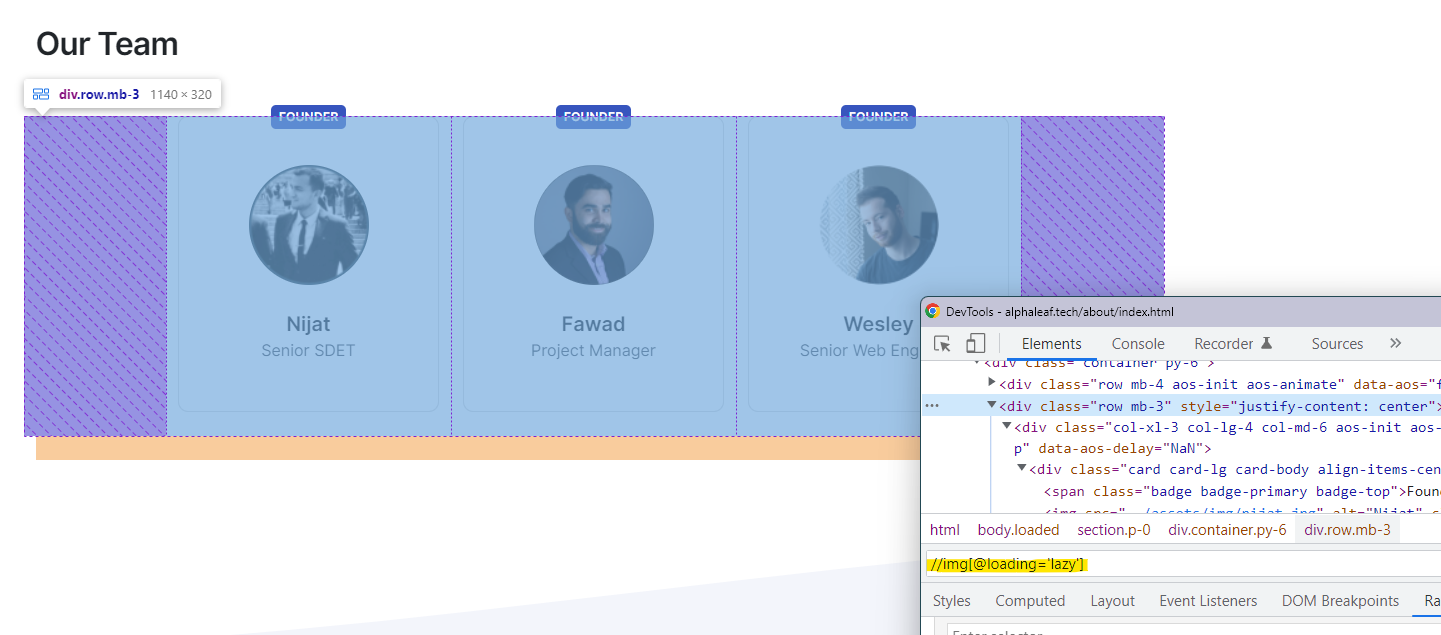
Task: Open the Sources tab
Action: 1337,344
